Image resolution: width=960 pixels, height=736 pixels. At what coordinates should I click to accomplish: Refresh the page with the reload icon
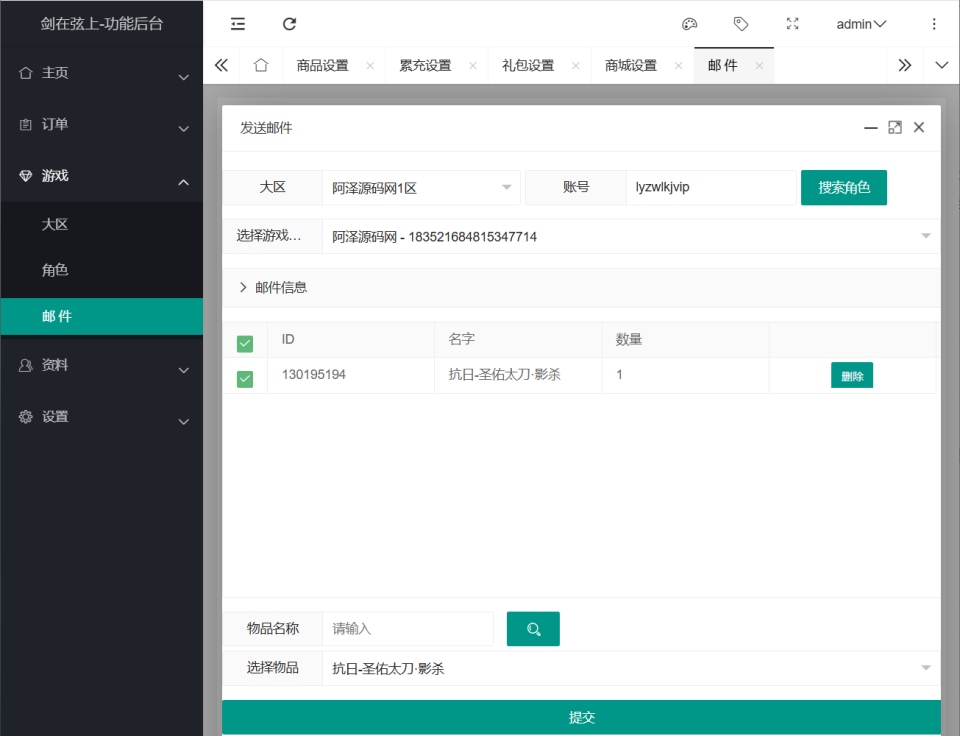pos(289,23)
